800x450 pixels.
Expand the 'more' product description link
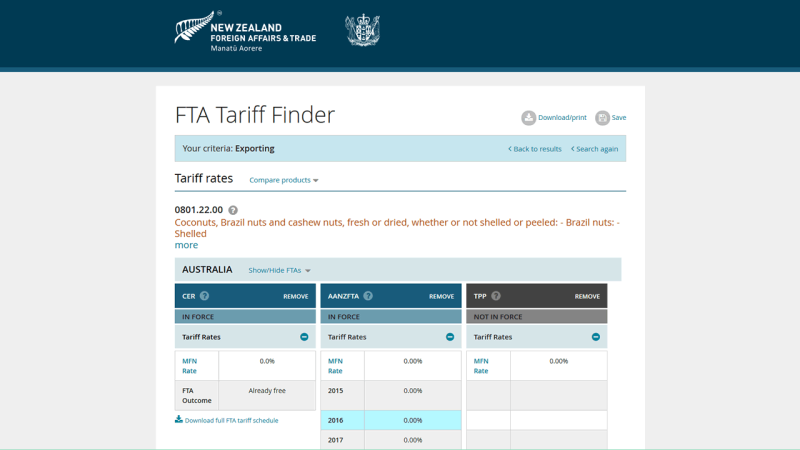186,245
